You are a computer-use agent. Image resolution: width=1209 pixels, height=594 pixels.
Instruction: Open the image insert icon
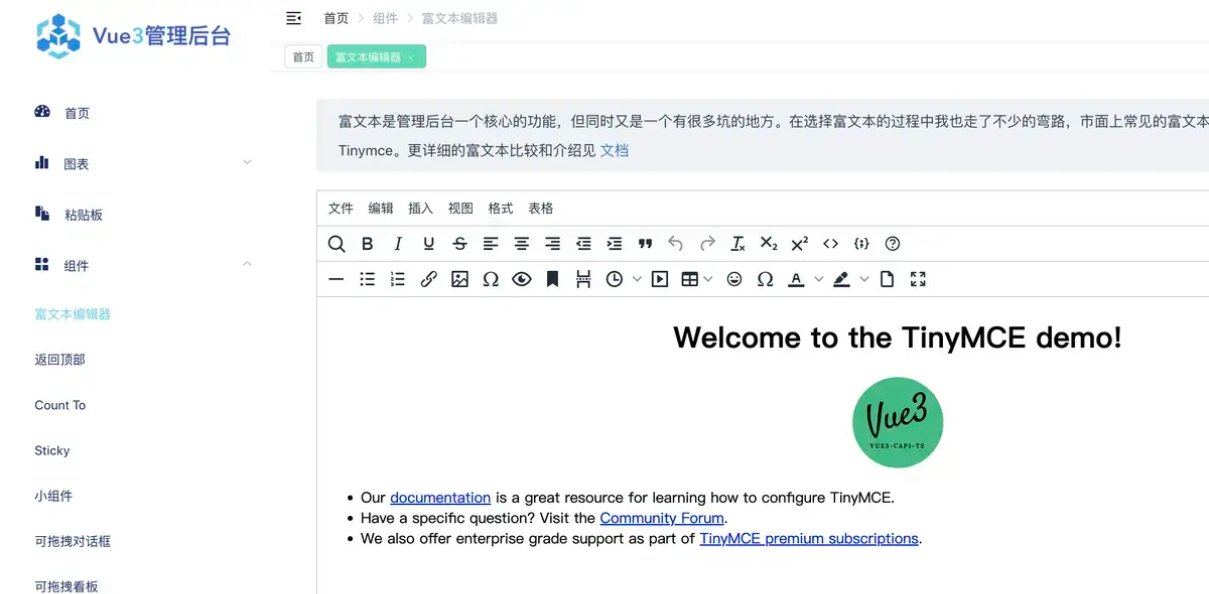click(x=459, y=279)
